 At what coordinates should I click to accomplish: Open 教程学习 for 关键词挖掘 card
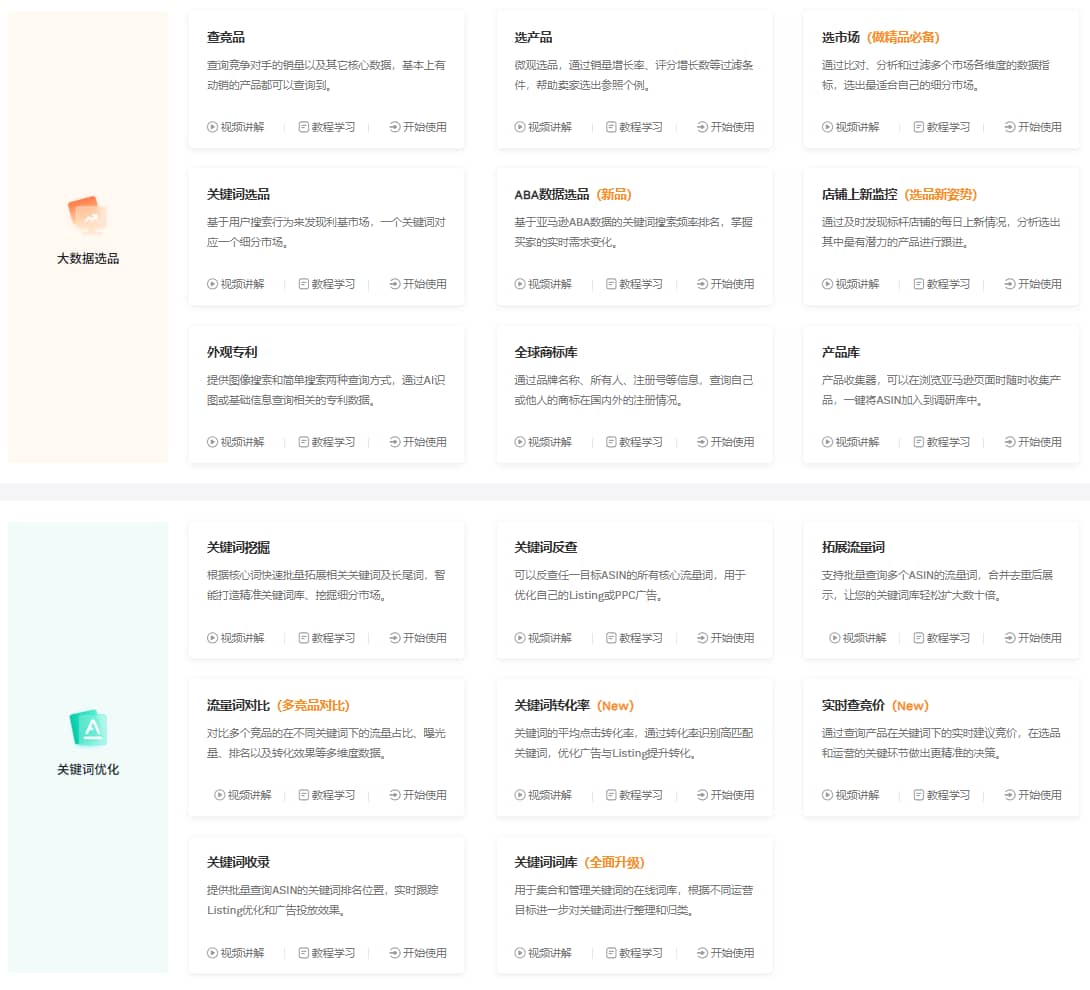327,638
